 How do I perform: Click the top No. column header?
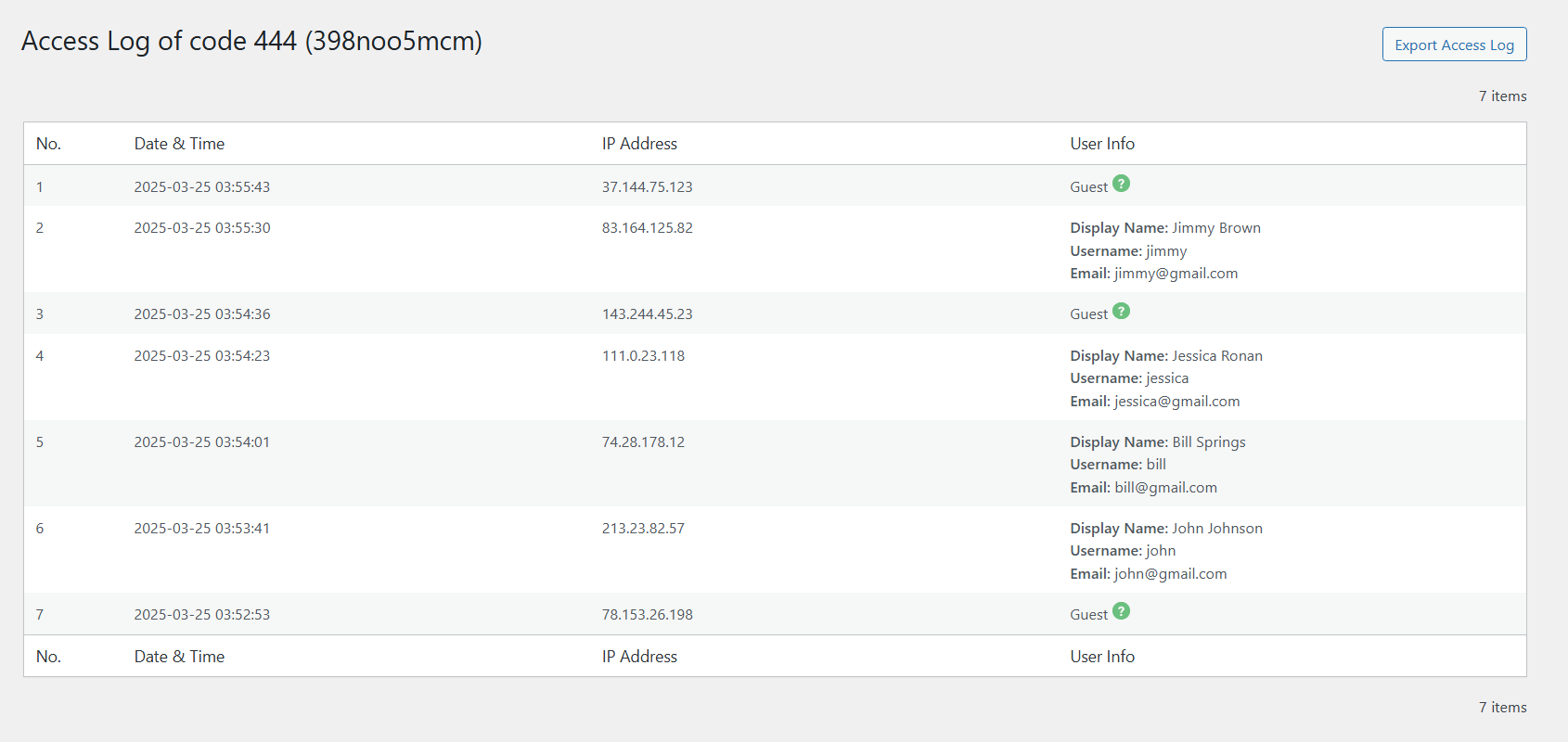pyautogui.click(x=48, y=144)
